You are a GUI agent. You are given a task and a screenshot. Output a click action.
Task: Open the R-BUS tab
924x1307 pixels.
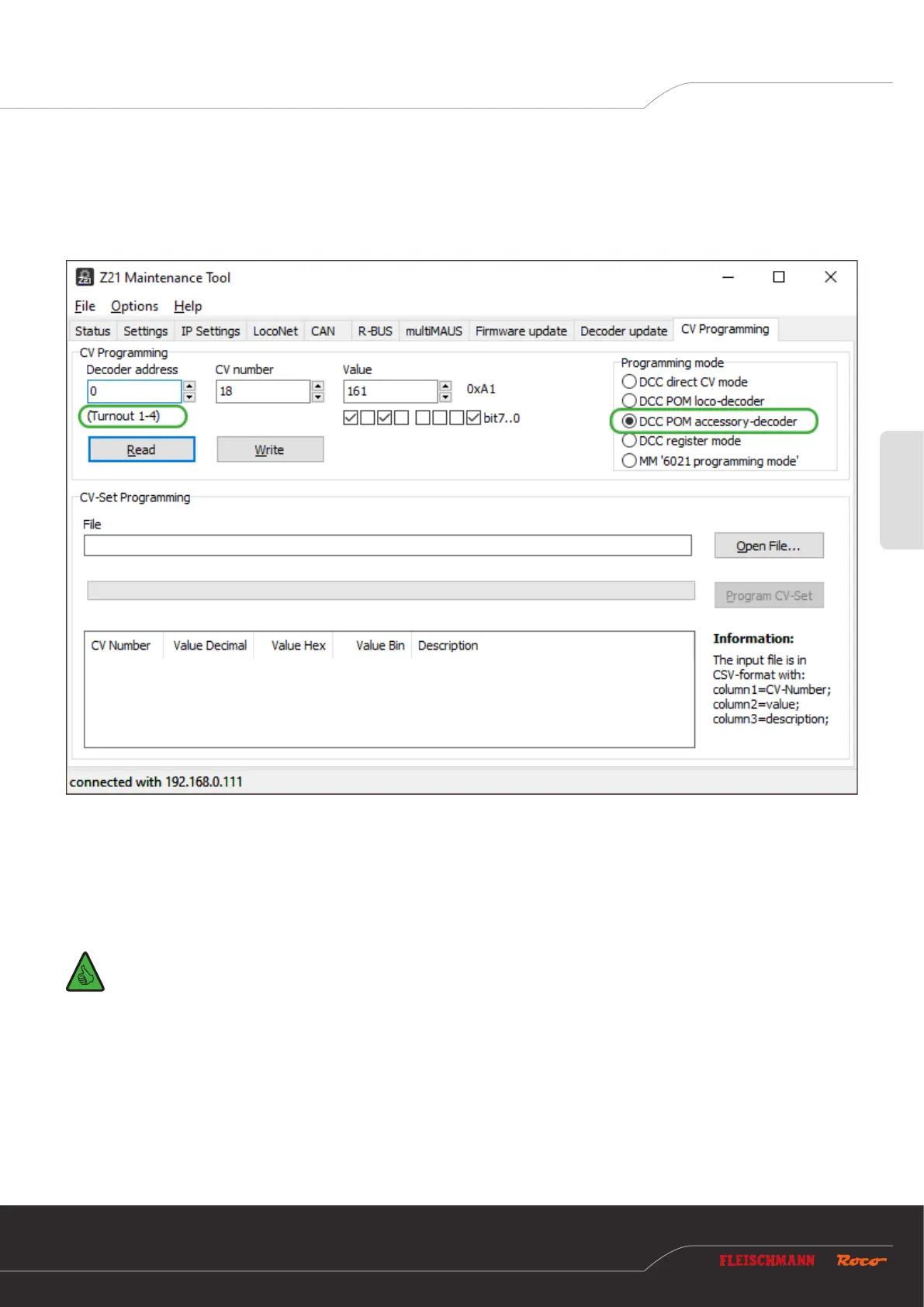click(x=375, y=331)
